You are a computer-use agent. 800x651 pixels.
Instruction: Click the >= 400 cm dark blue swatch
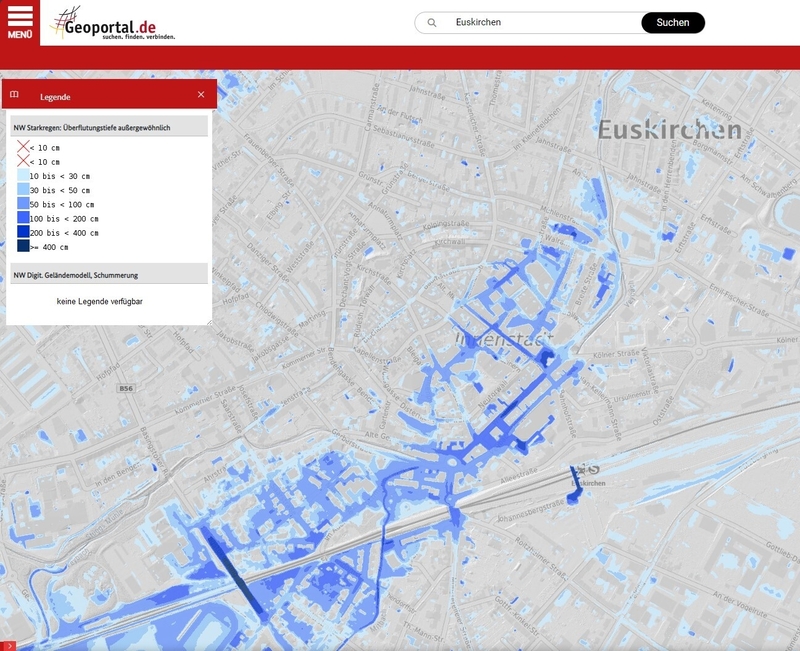pyautogui.click(x=23, y=246)
